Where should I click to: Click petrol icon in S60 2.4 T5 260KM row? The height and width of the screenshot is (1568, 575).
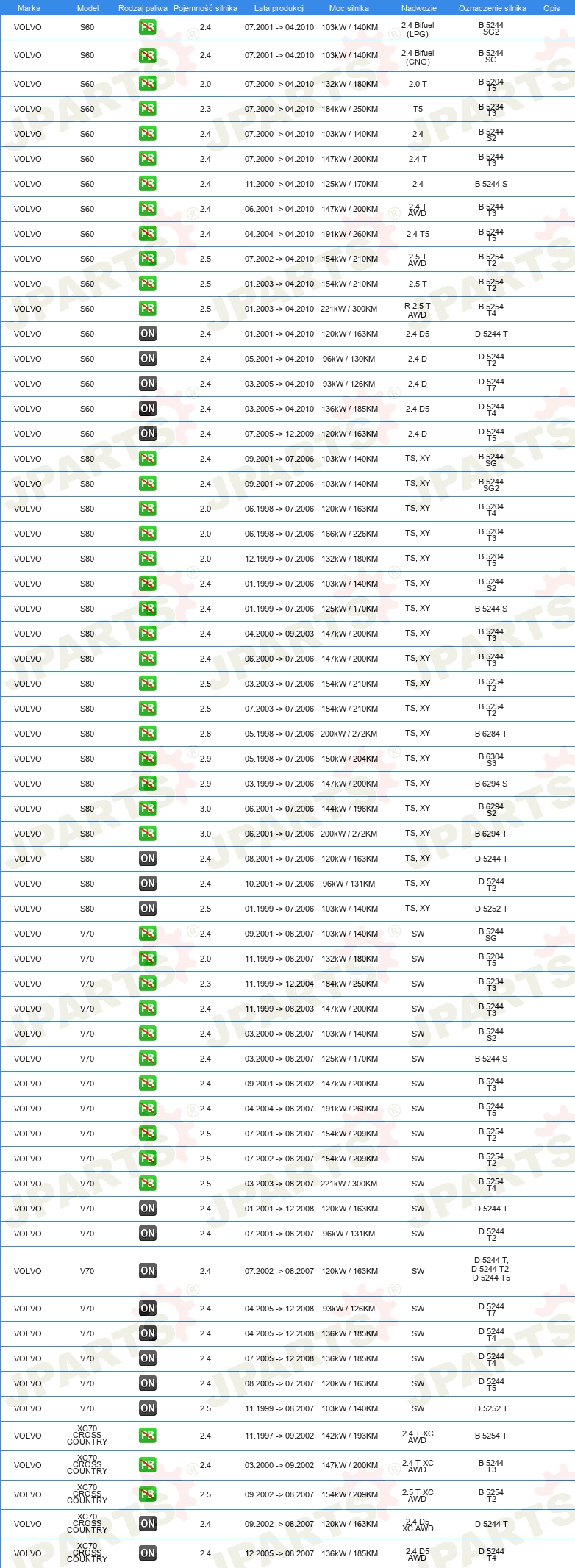tap(148, 234)
